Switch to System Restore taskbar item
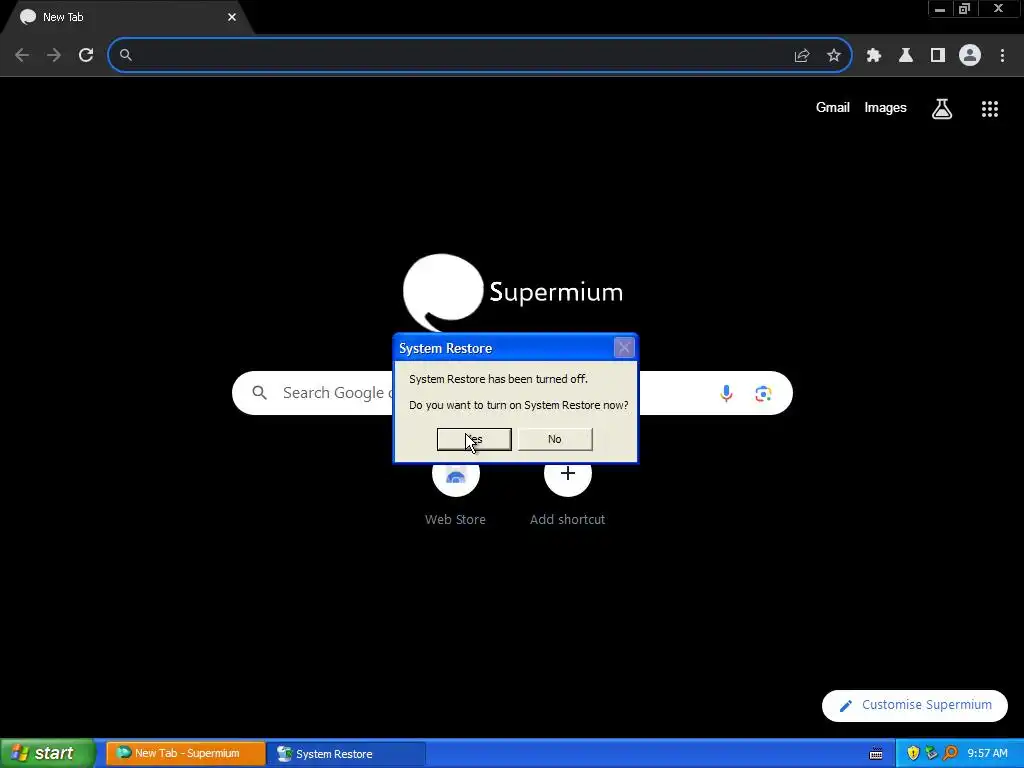This screenshot has height=768, width=1024. point(346,754)
